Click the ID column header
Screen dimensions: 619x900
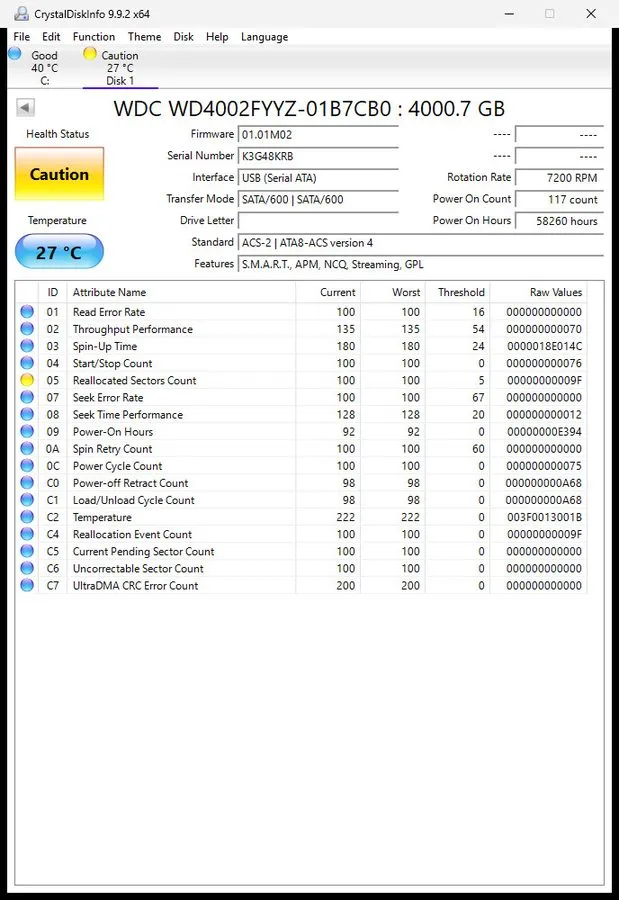pyautogui.click(x=53, y=292)
